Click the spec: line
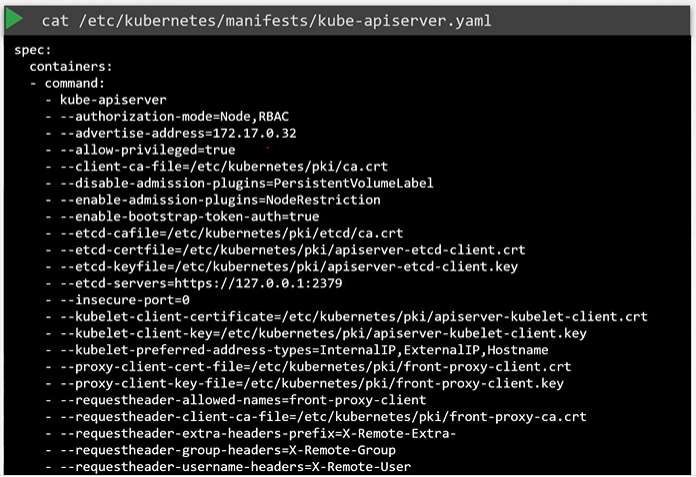Screen dimensions: 696x477 pos(33,49)
